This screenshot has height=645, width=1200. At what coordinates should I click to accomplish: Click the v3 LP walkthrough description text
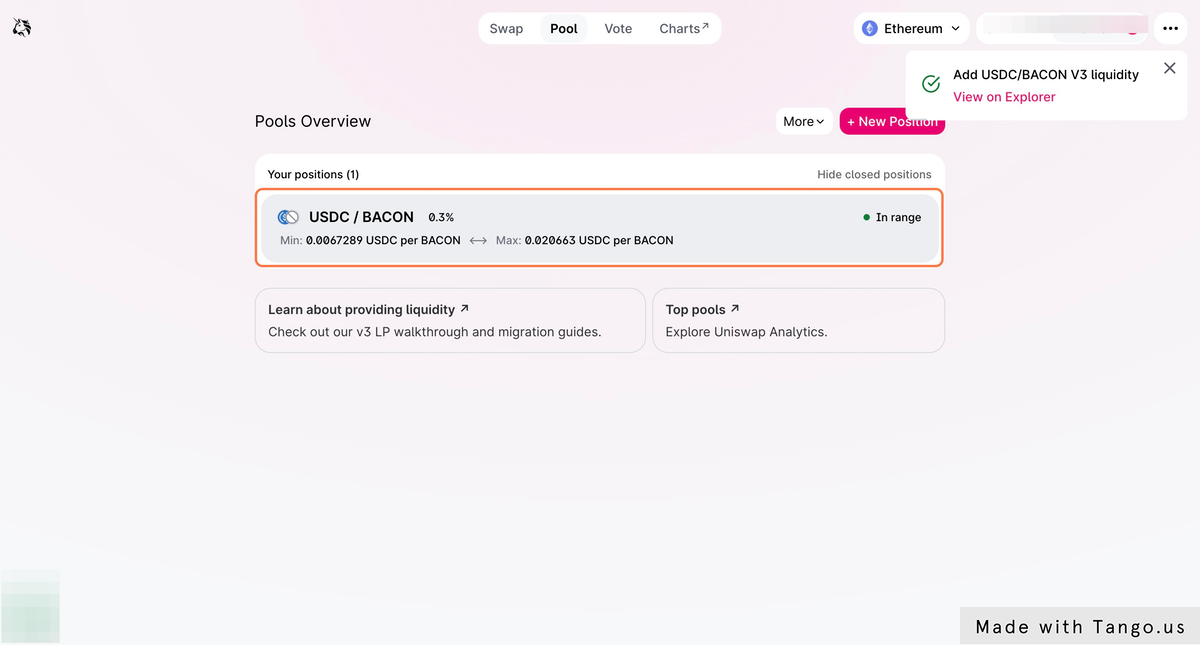pos(435,332)
